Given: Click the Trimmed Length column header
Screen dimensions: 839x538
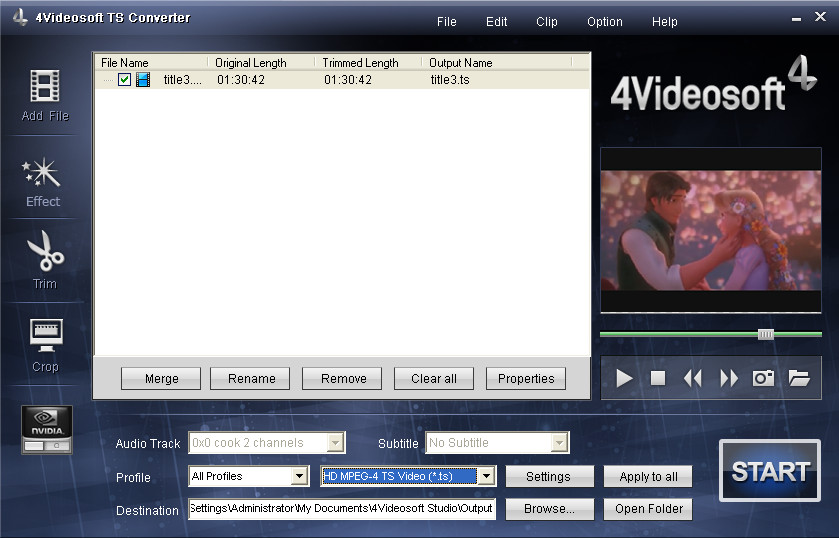Looking at the screenshot, I should tap(368, 63).
